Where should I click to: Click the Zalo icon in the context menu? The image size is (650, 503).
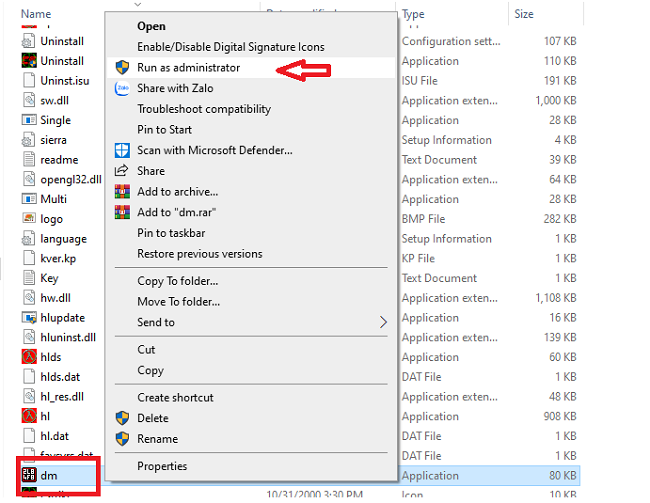click(122, 88)
